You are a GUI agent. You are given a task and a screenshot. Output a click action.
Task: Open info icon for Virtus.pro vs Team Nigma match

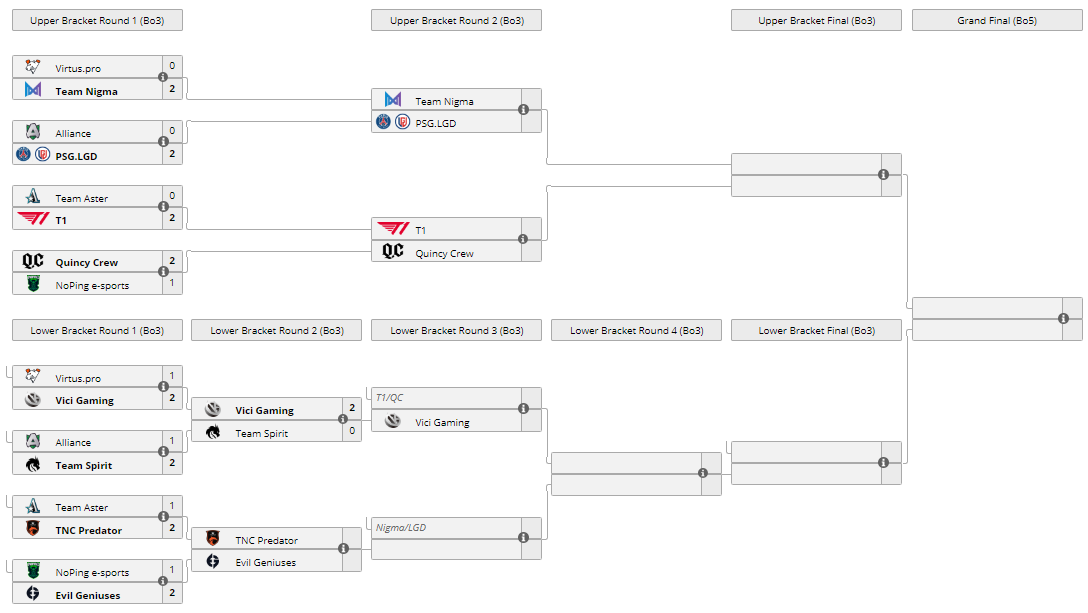click(x=163, y=78)
